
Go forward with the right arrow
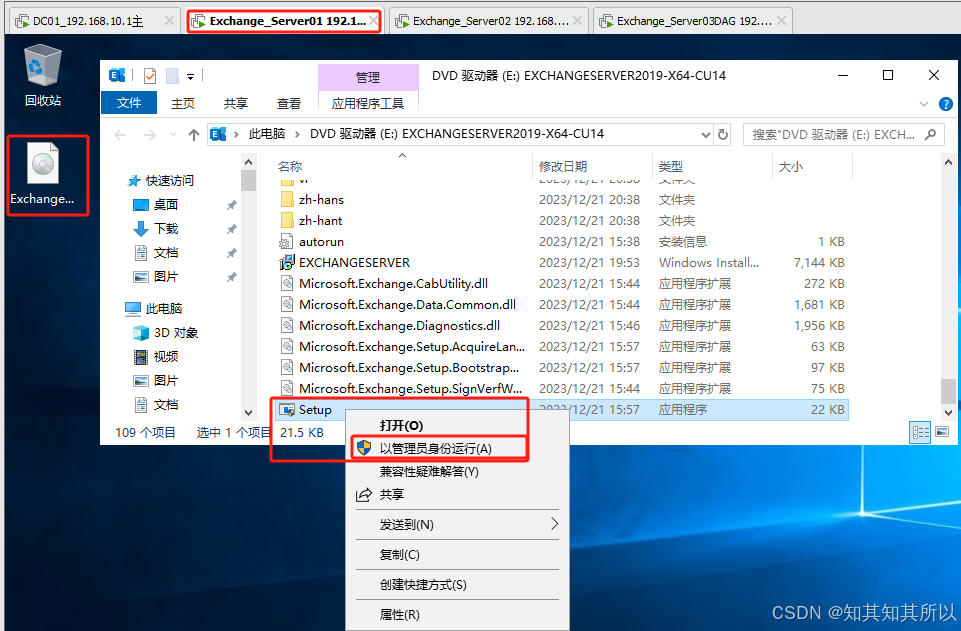pos(150,135)
